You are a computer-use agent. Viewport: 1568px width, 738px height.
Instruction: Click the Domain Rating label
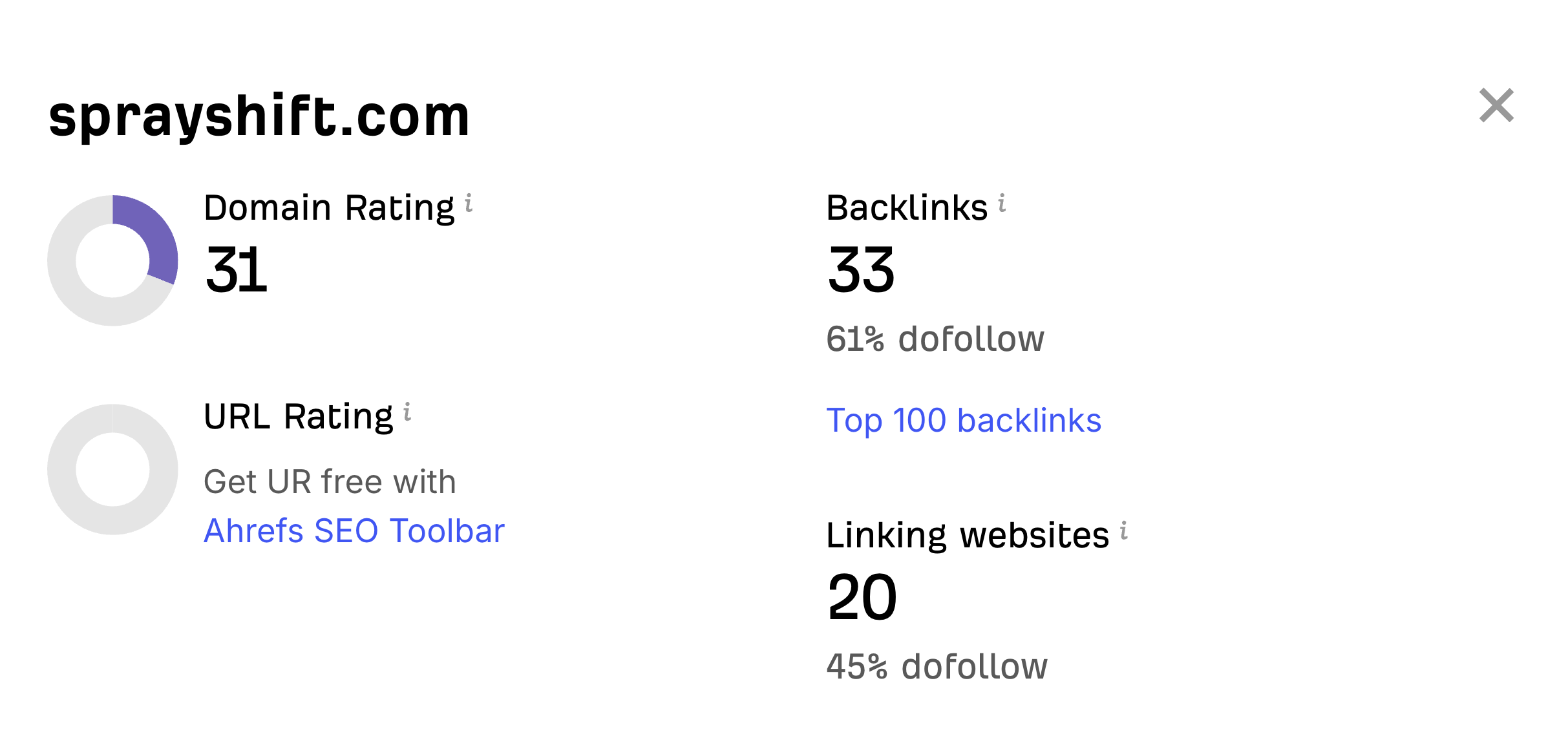coord(329,208)
